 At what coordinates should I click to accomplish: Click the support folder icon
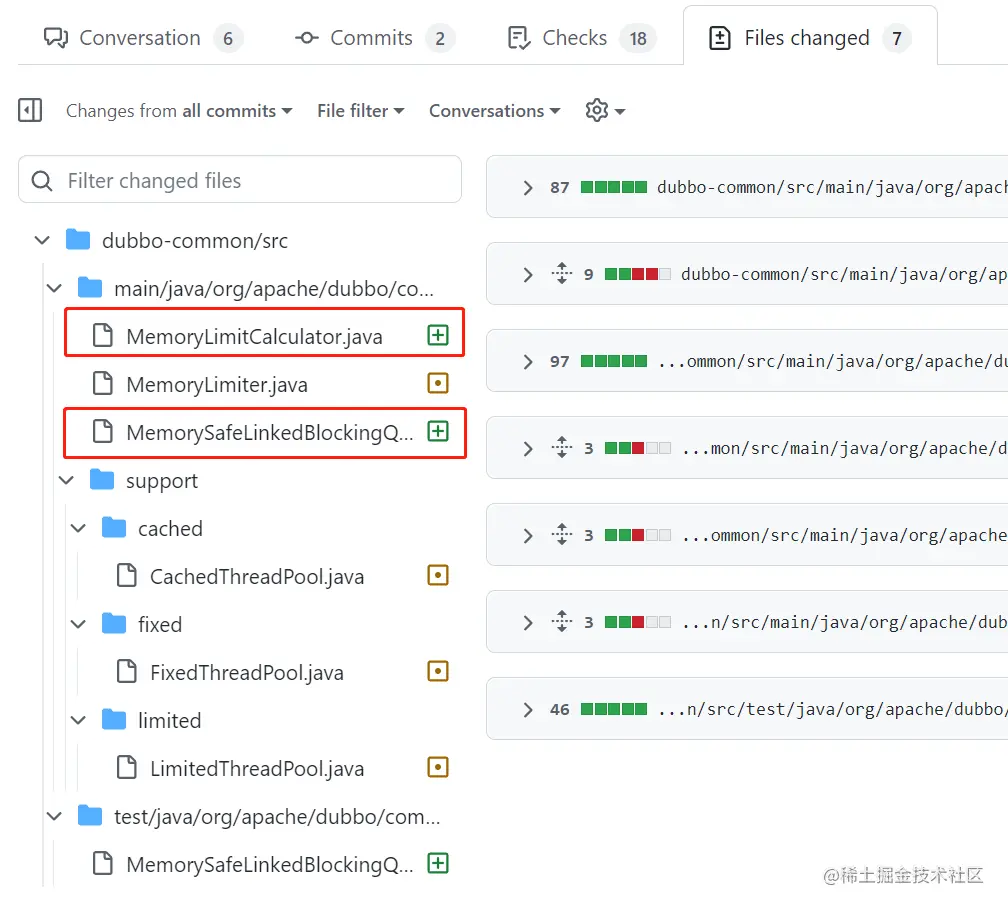click(x=102, y=480)
